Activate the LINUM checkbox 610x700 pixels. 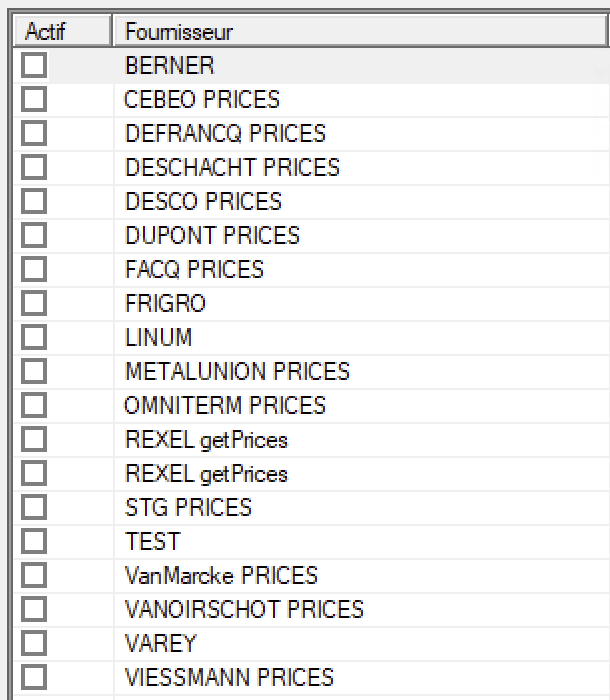click(34, 337)
